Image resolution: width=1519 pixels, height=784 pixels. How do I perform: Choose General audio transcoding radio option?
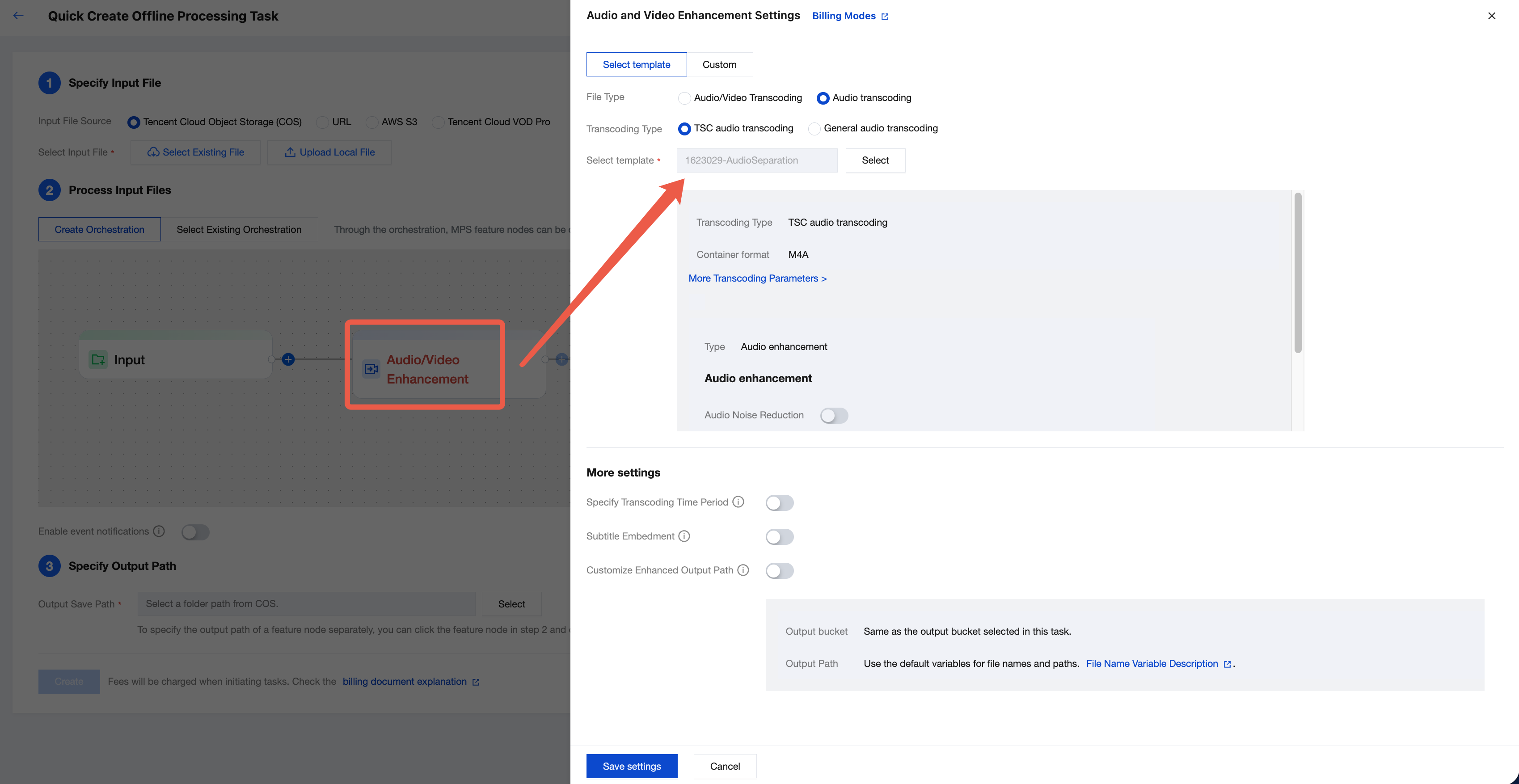(814, 128)
